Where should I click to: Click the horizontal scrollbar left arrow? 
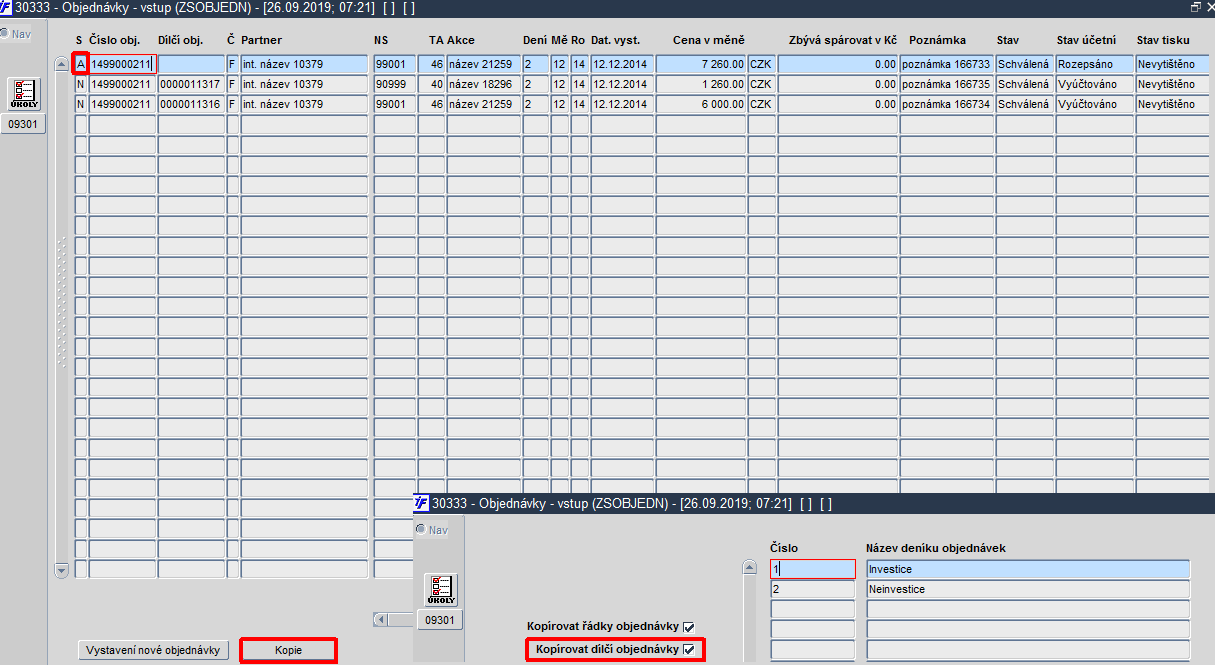point(380,620)
